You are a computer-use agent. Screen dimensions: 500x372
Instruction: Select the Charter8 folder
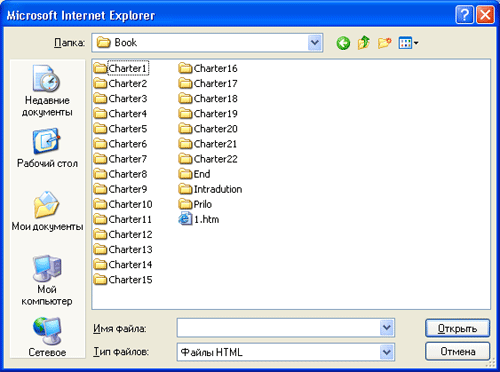pos(120,174)
